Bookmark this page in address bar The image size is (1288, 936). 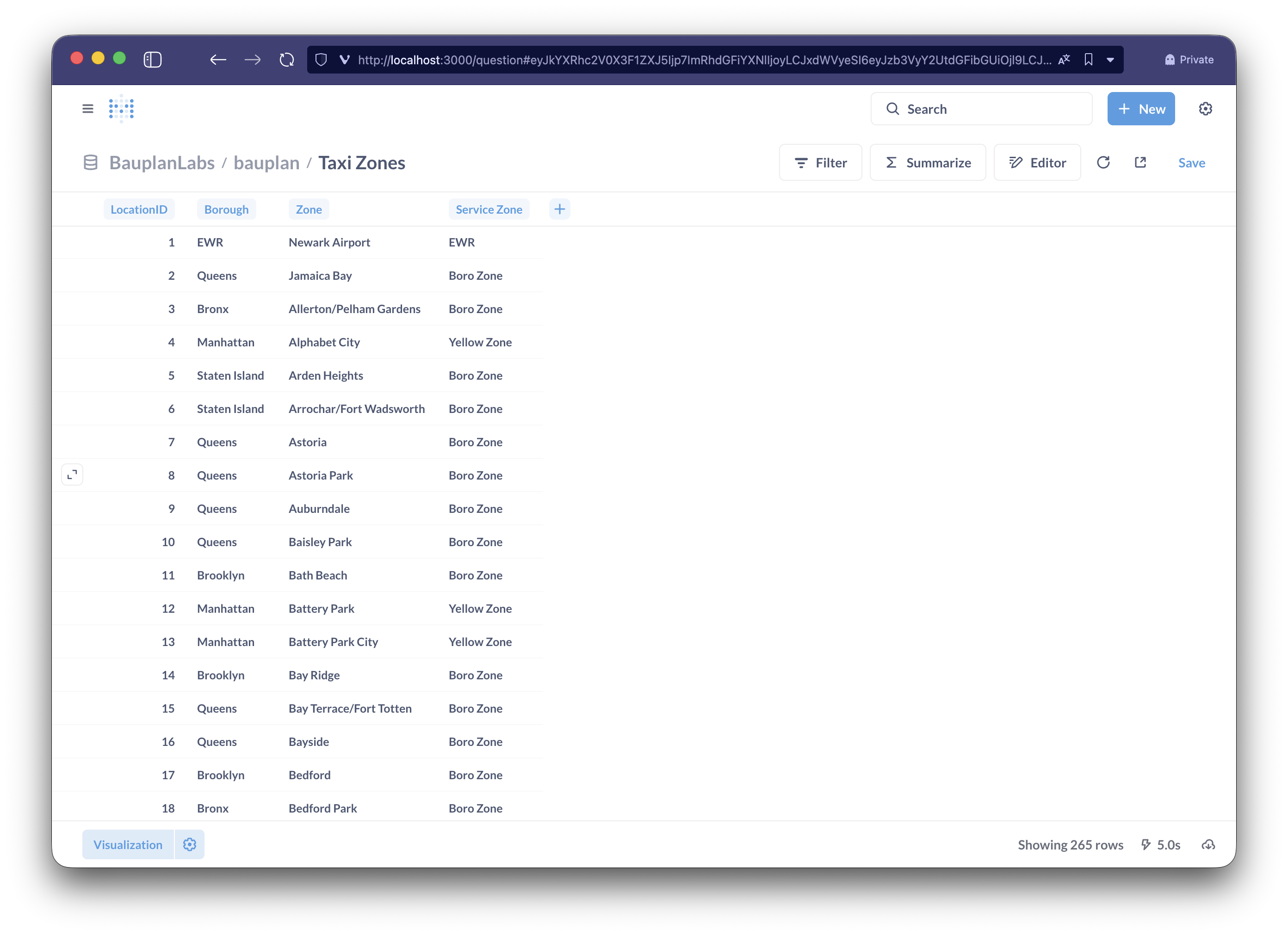pyautogui.click(x=1088, y=60)
